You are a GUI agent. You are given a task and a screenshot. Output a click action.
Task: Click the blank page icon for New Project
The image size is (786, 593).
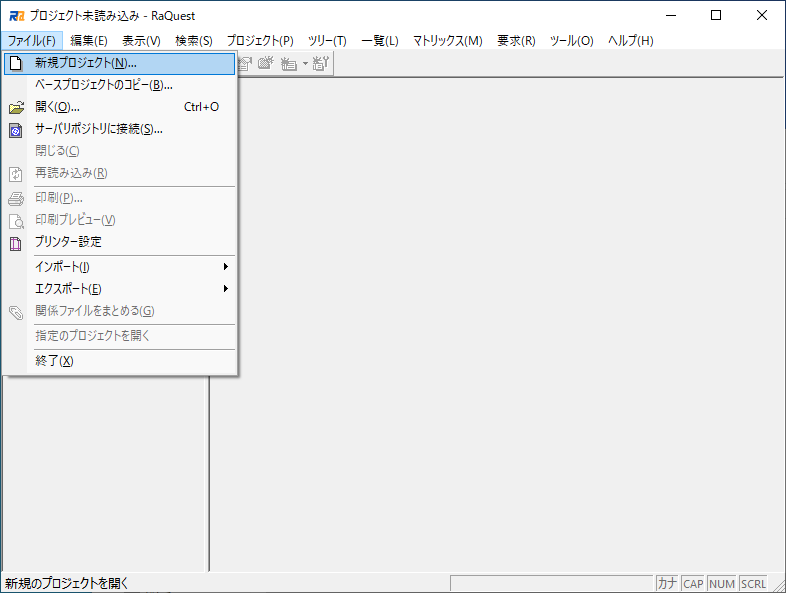point(16,63)
